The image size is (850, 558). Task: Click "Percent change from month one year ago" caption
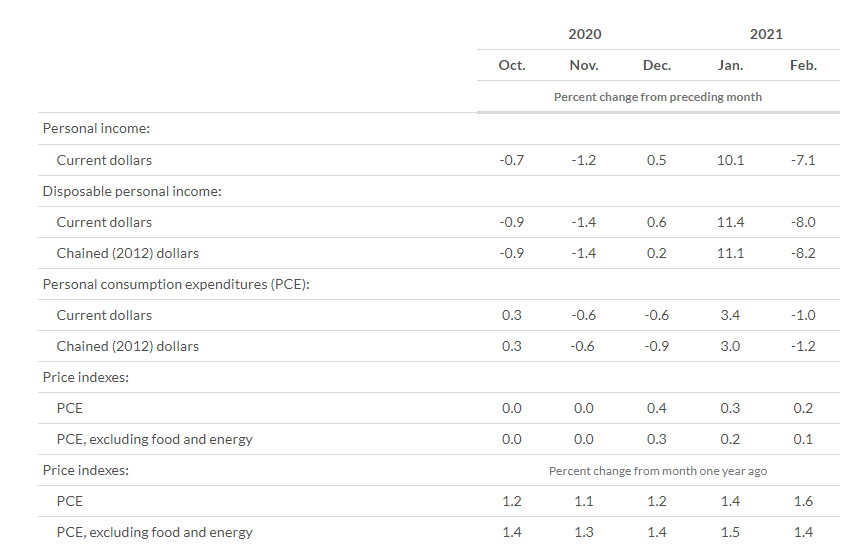(657, 470)
